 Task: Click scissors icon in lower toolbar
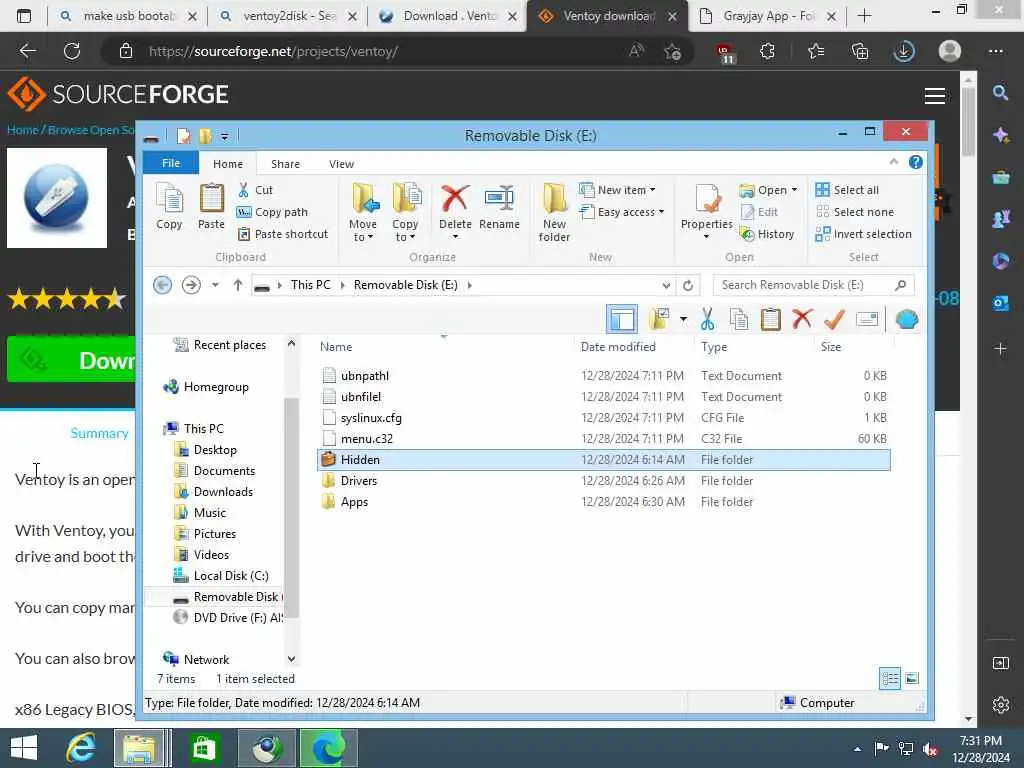[x=707, y=319]
